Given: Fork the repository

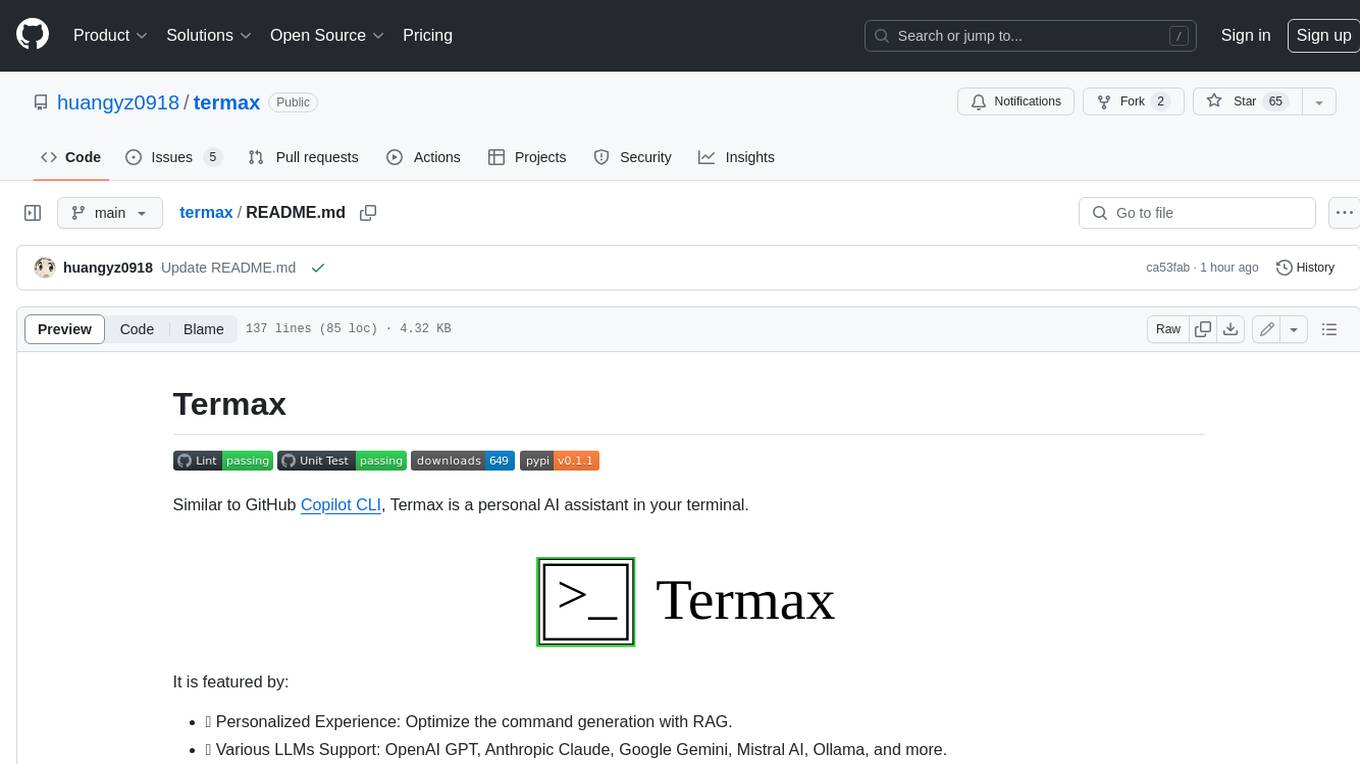Looking at the screenshot, I should coord(1134,102).
